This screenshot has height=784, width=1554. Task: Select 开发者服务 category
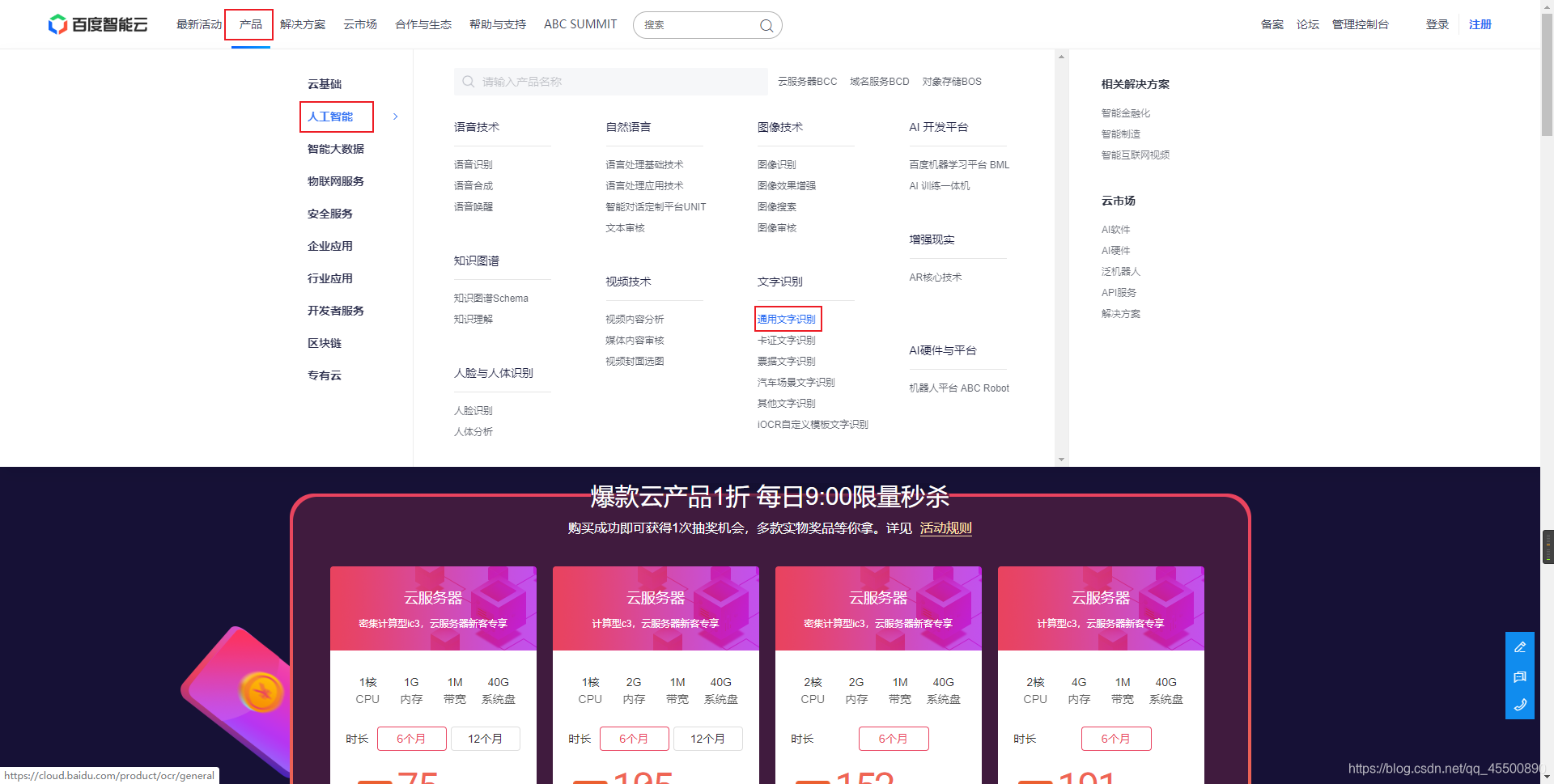pos(336,311)
